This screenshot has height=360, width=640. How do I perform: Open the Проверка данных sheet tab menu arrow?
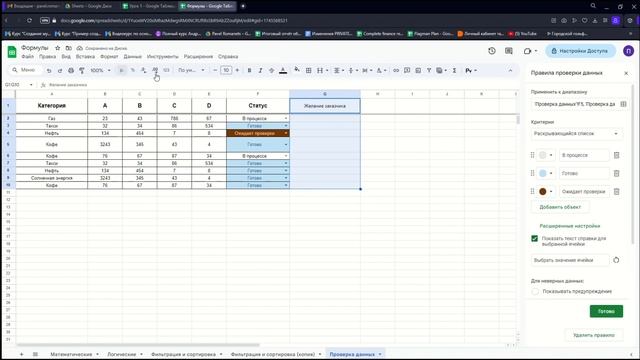[380, 354]
